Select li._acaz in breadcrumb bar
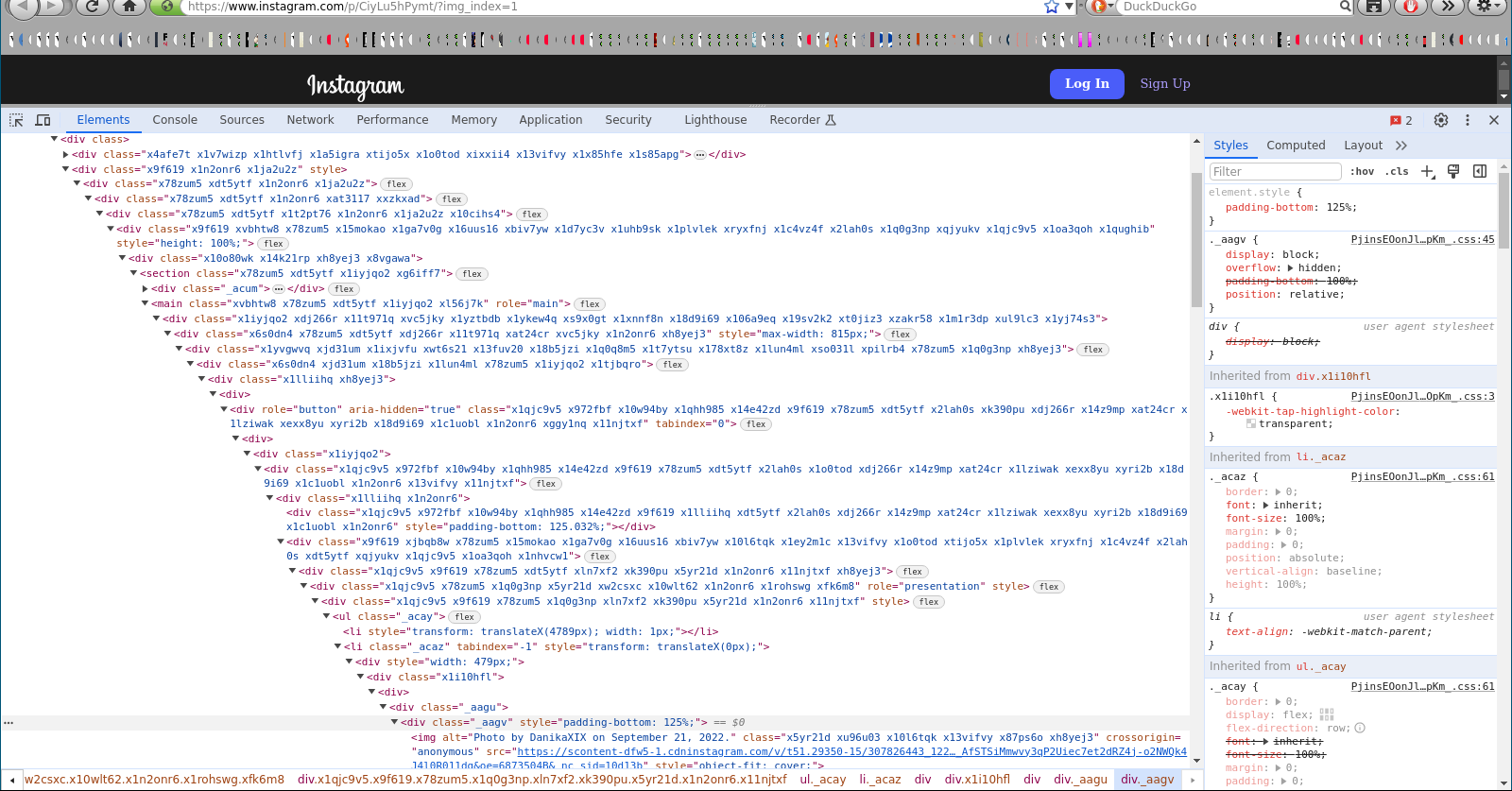 point(880,780)
